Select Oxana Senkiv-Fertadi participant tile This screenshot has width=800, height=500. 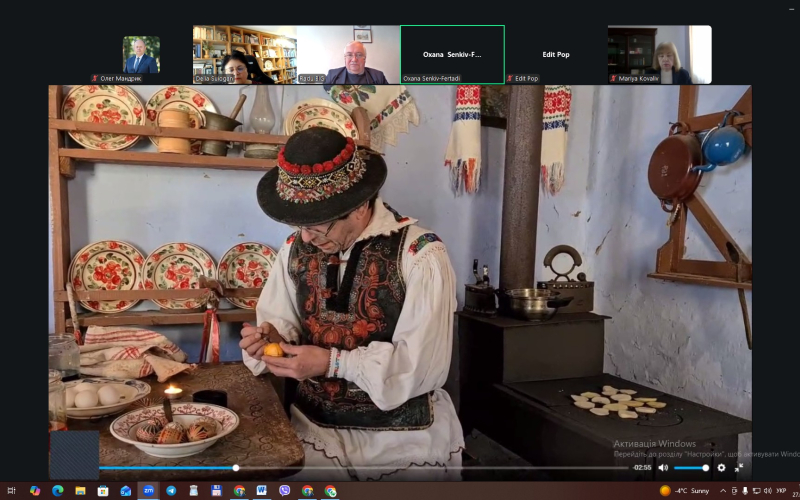click(x=452, y=54)
